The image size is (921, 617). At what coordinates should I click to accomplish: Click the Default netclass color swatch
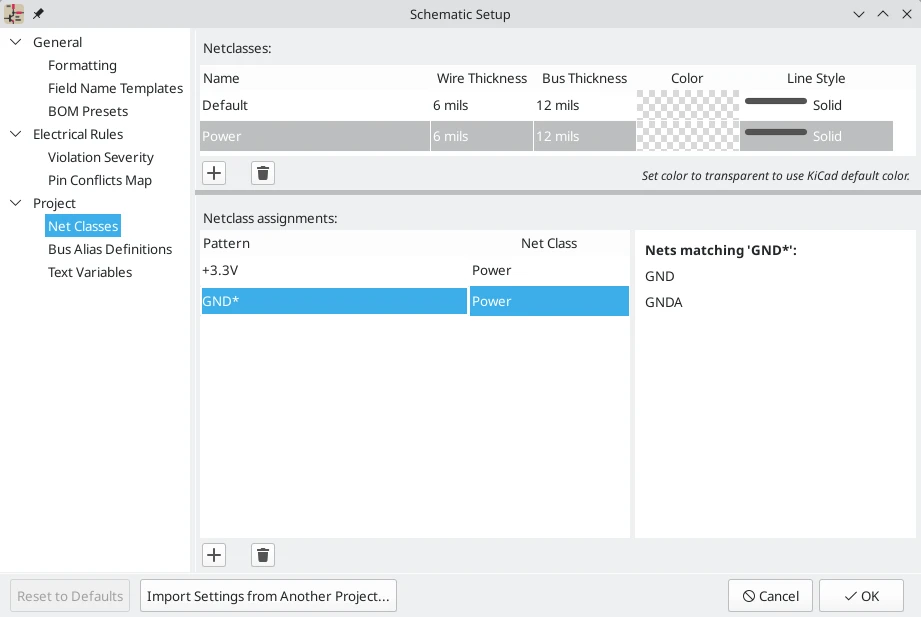(687, 105)
